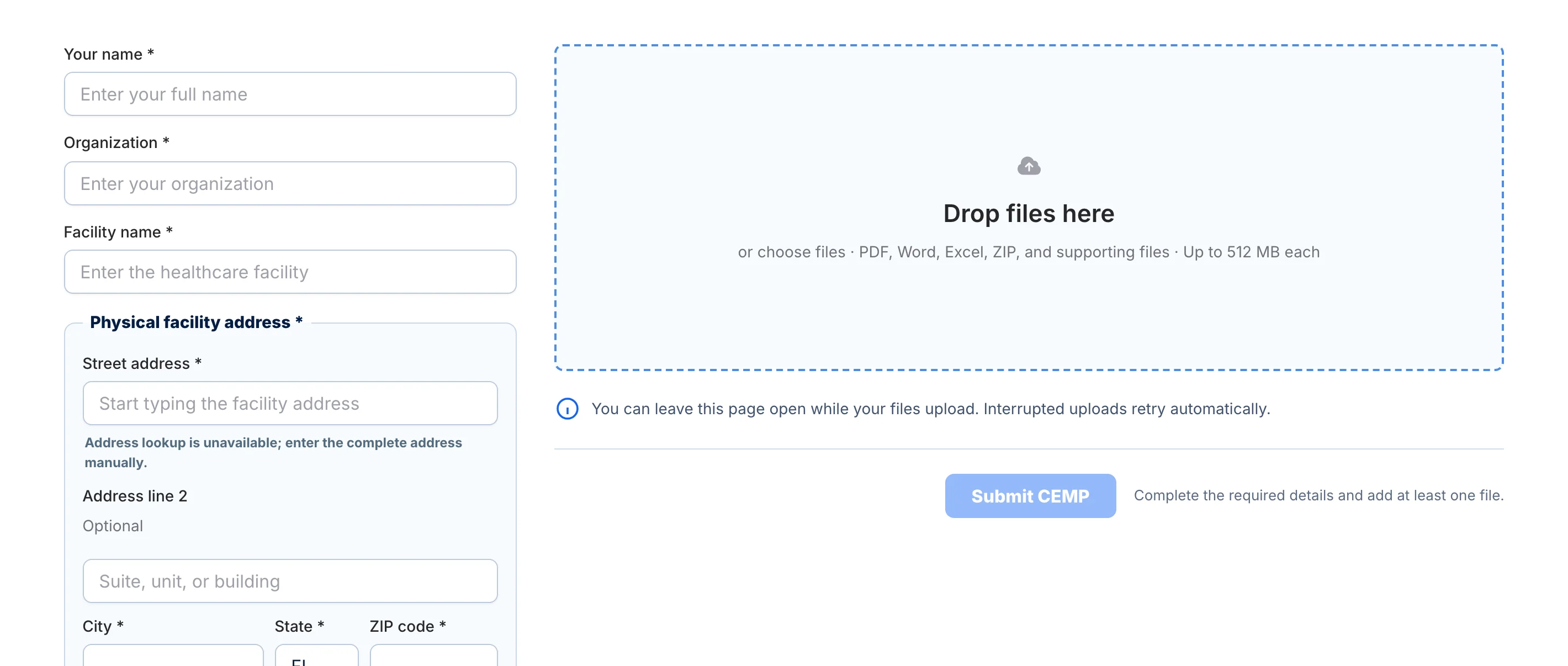The image size is (1568, 666).
Task: Click into the Organization input field
Action: [290, 183]
